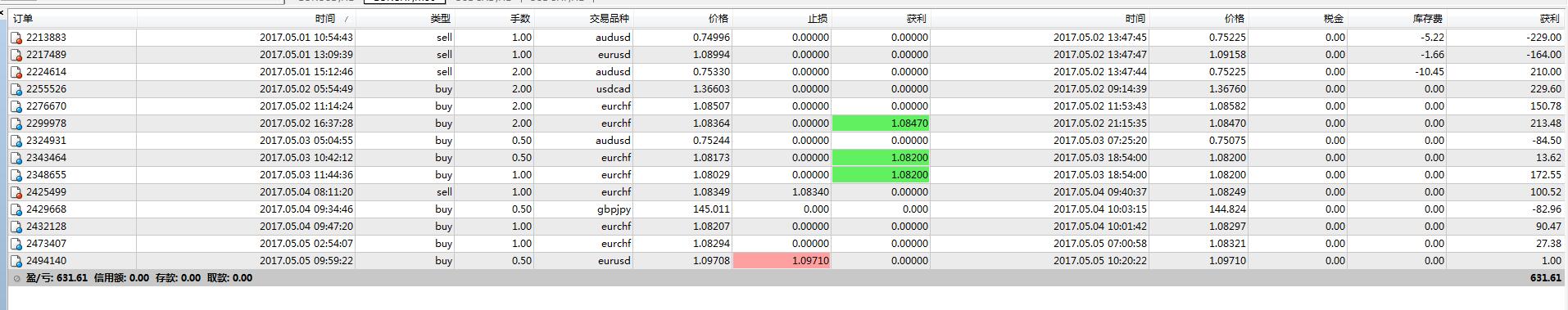Click the total profit 631.61 at right
The width and height of the screenshot is (1568, 310).
point(1545,278)
